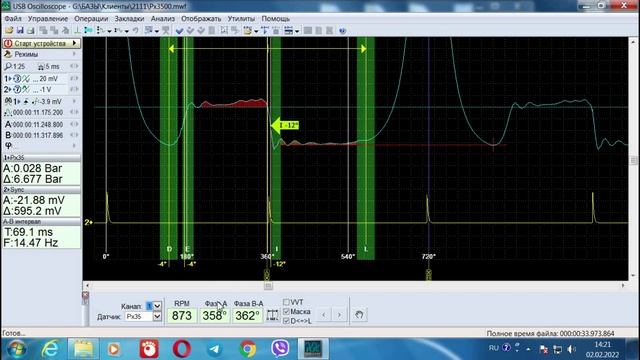This screenshot has height=360, width=640.
Task: Close the analysis panel with red X
Action: pyautogui.click(x=85, y=295)
